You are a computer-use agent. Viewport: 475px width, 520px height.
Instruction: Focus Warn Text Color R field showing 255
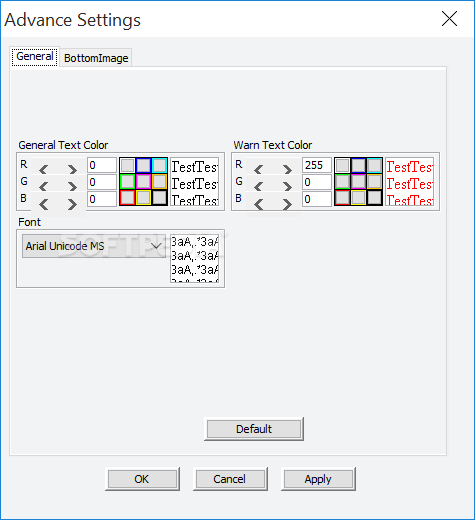tap(317, 165)
